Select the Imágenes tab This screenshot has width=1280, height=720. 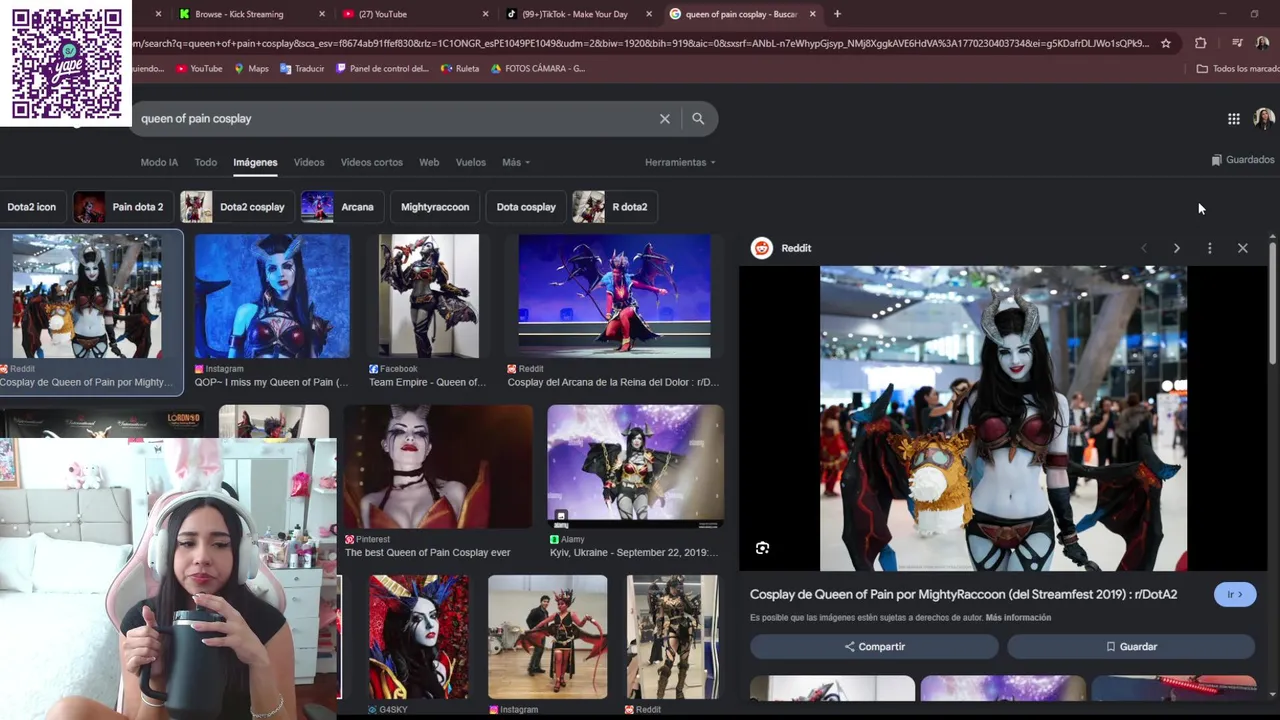pos(255,162)
